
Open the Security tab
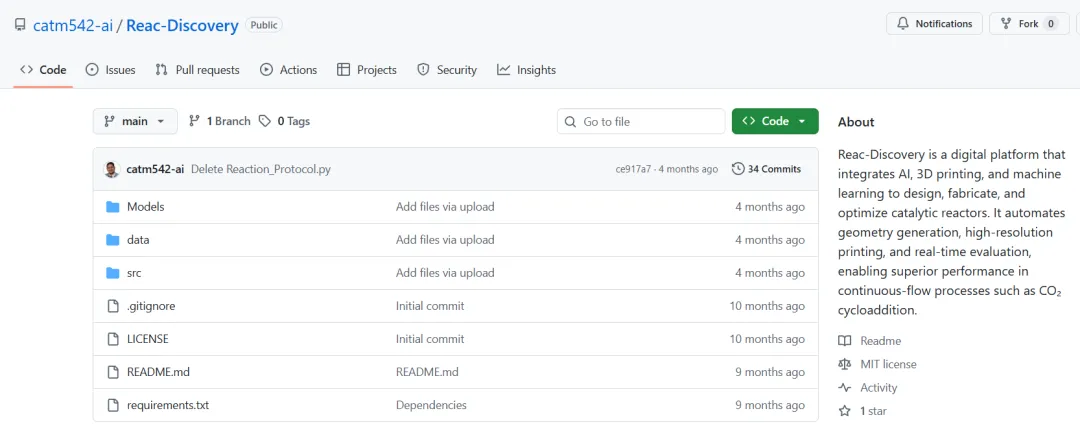point(447,70)
